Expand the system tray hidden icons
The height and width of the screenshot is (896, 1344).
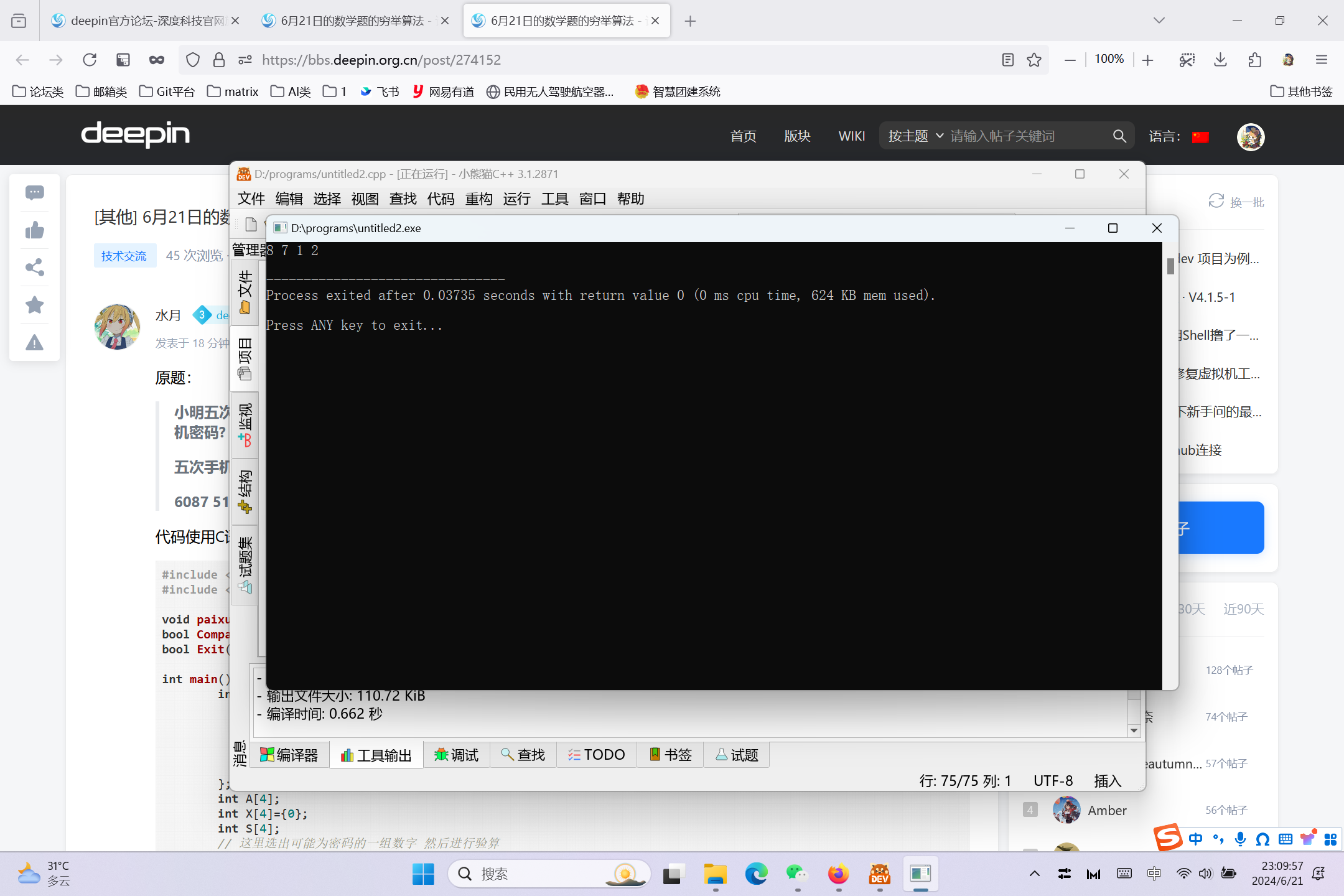pyautogui.click(x=1034, y=874)
